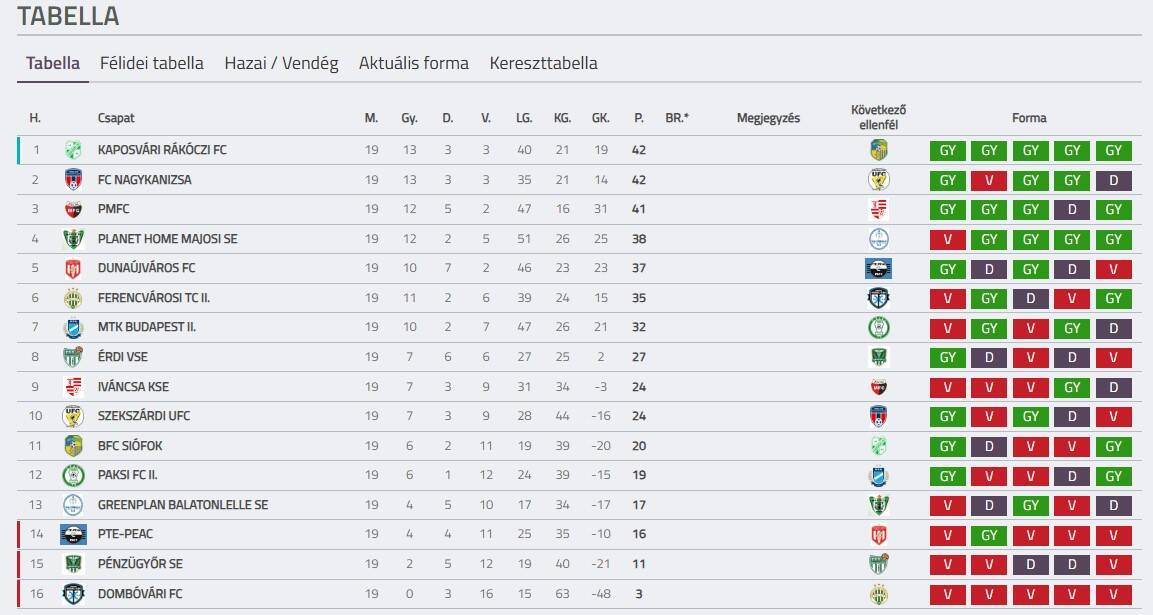
Task: Click Dombóvári FC team logo
Action: click(73, 594)
